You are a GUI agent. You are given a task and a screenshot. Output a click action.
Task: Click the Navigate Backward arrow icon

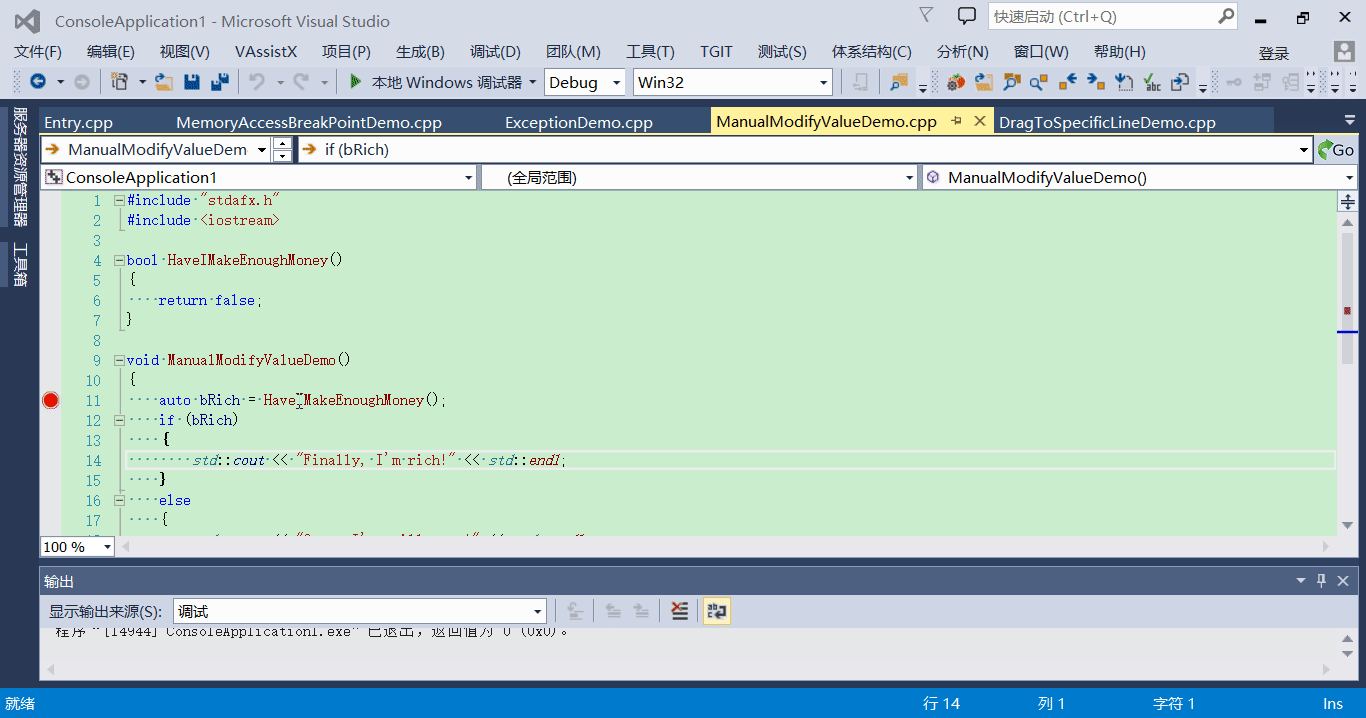coord(36,81)
